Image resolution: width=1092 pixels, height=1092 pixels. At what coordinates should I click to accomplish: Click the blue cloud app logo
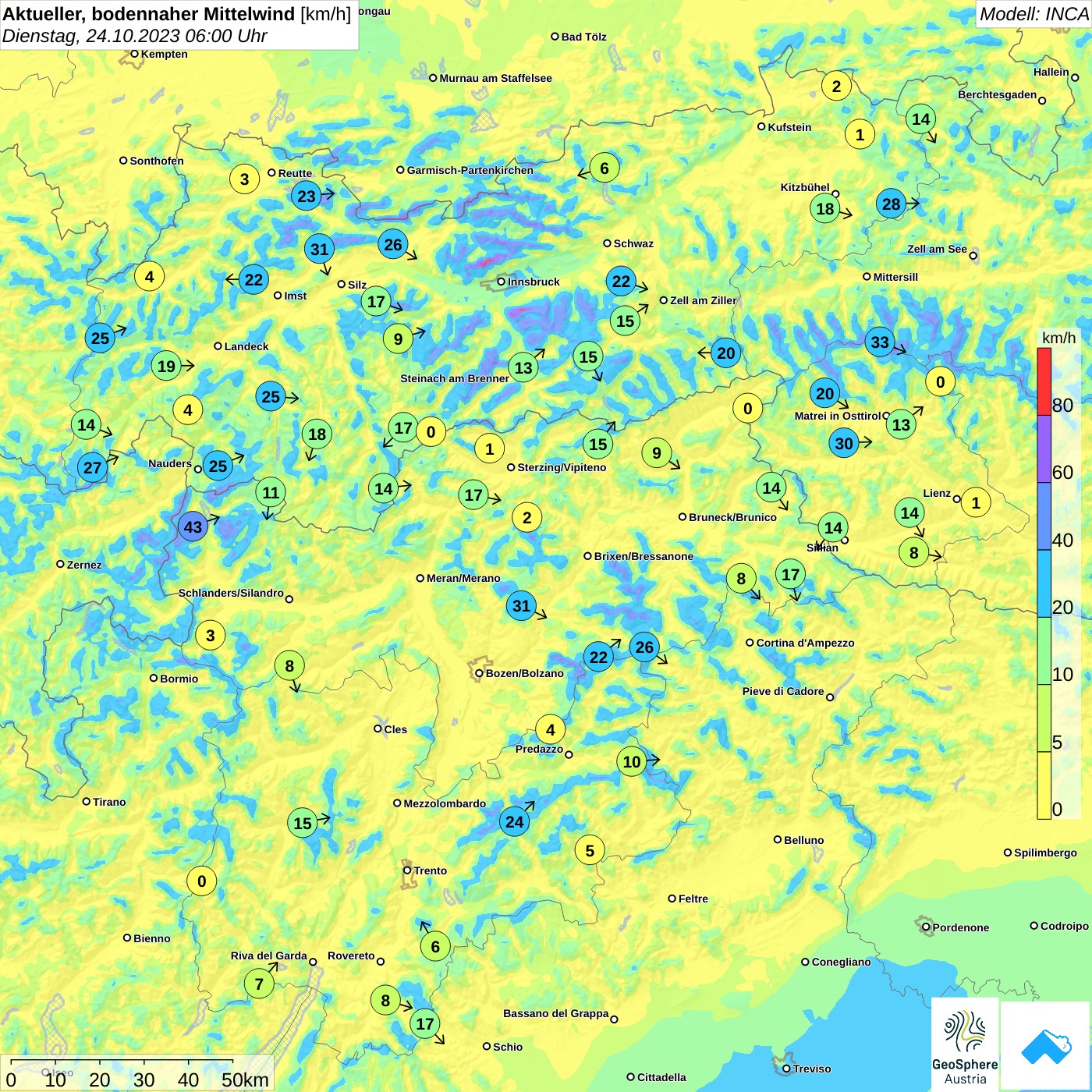pos(1045,1046)
